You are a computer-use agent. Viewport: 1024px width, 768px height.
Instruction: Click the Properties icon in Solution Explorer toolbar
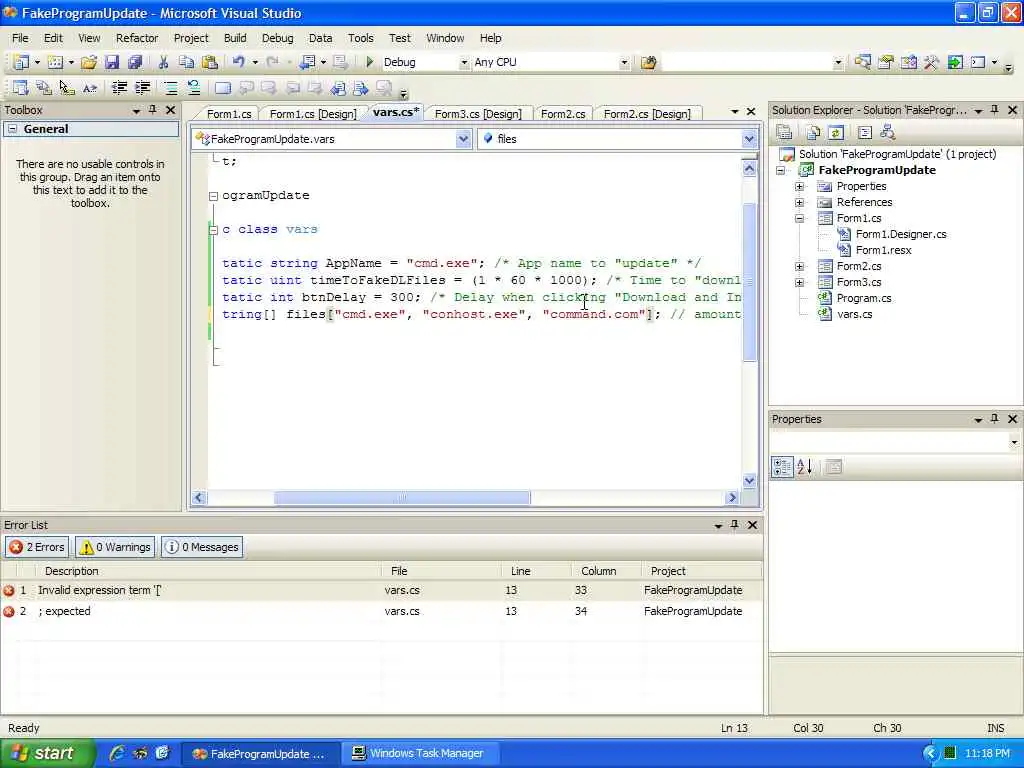pyautogui.click(x=784, y=133)
